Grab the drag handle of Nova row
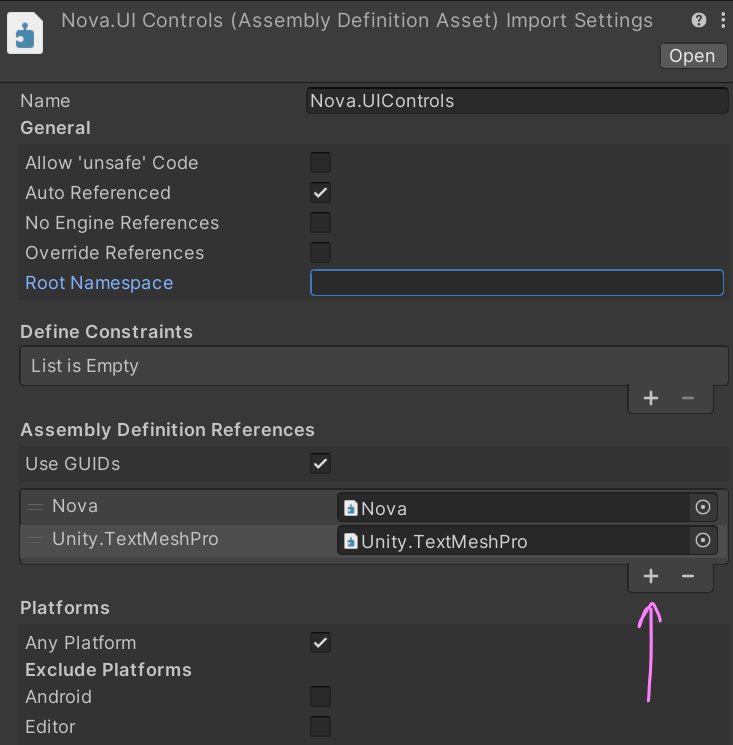Image resolution: width=733 pixels, height=745 pixels. (x=36, y=507)
